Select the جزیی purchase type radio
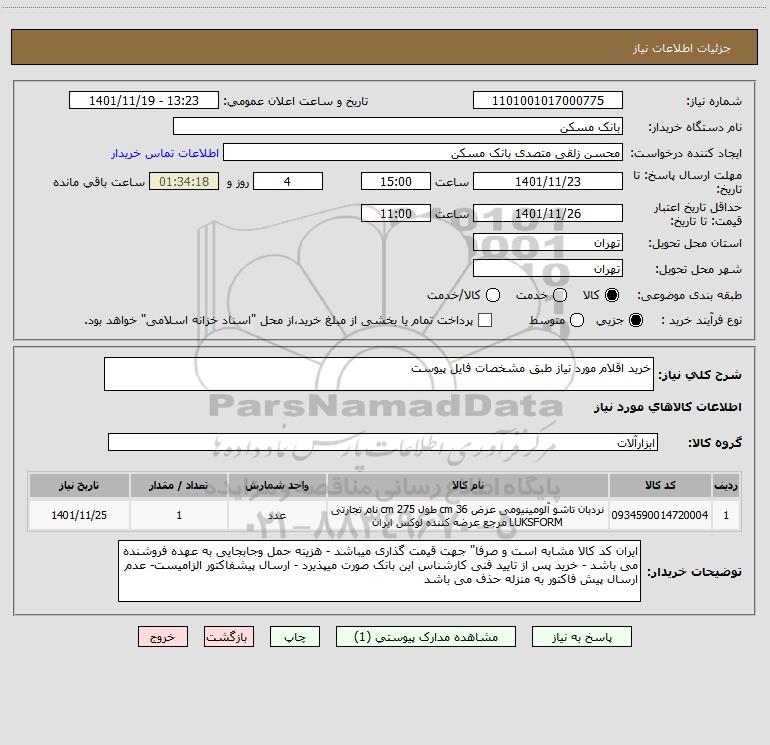Viewport: 770px width, 745px height. 635,320
